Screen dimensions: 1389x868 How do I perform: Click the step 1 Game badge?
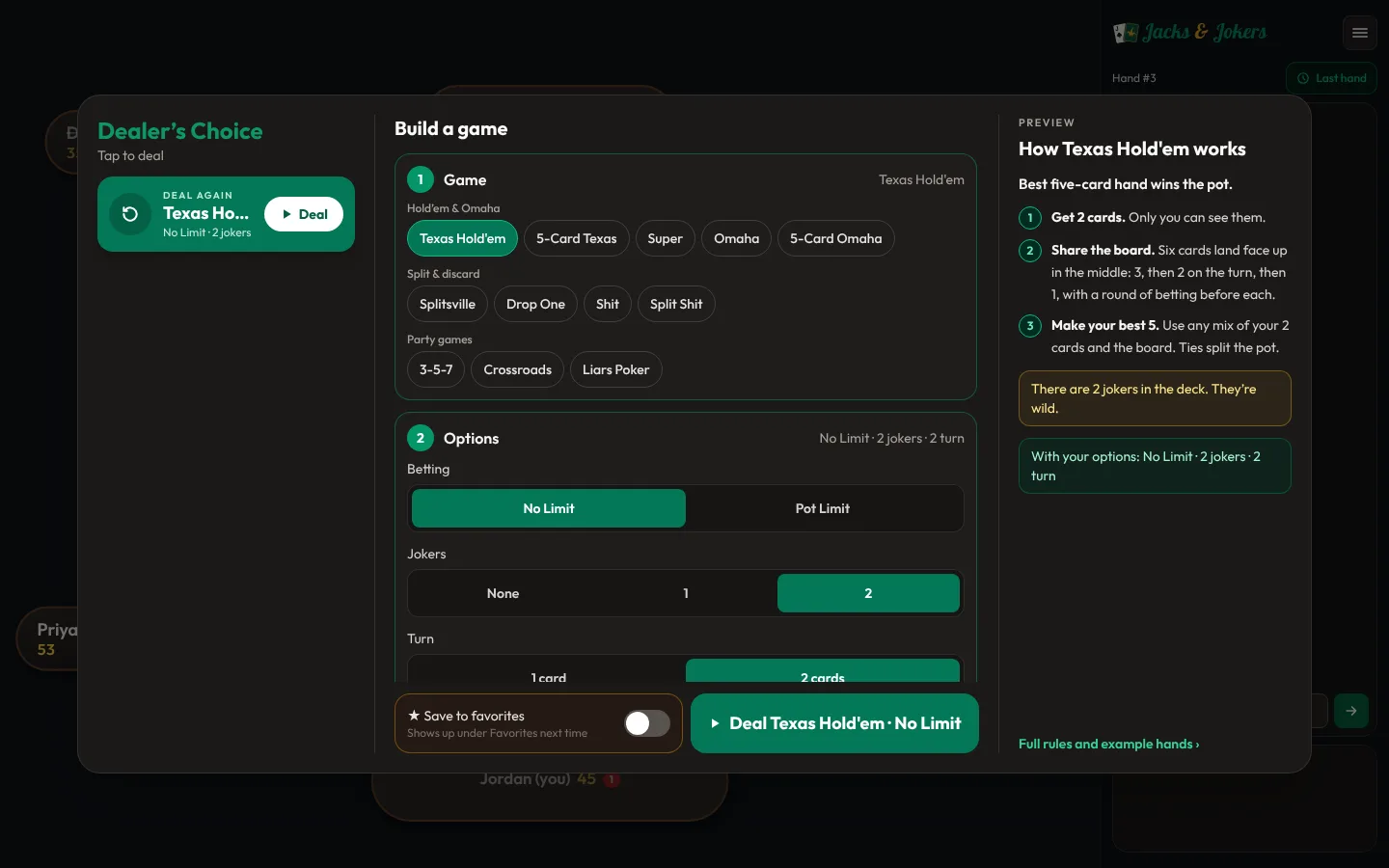pyautogui.click(x=421, y=179)
